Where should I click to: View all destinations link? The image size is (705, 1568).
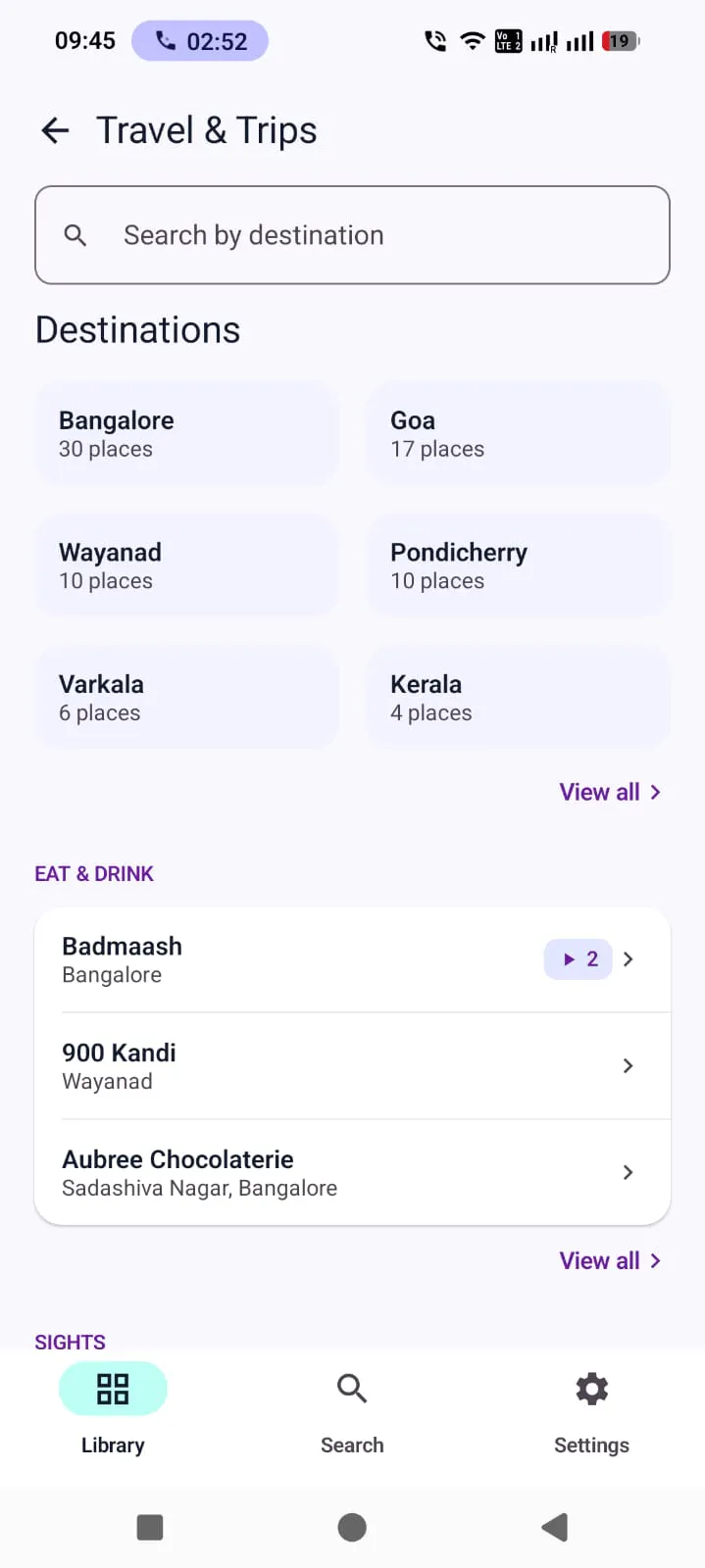[610, 792]
